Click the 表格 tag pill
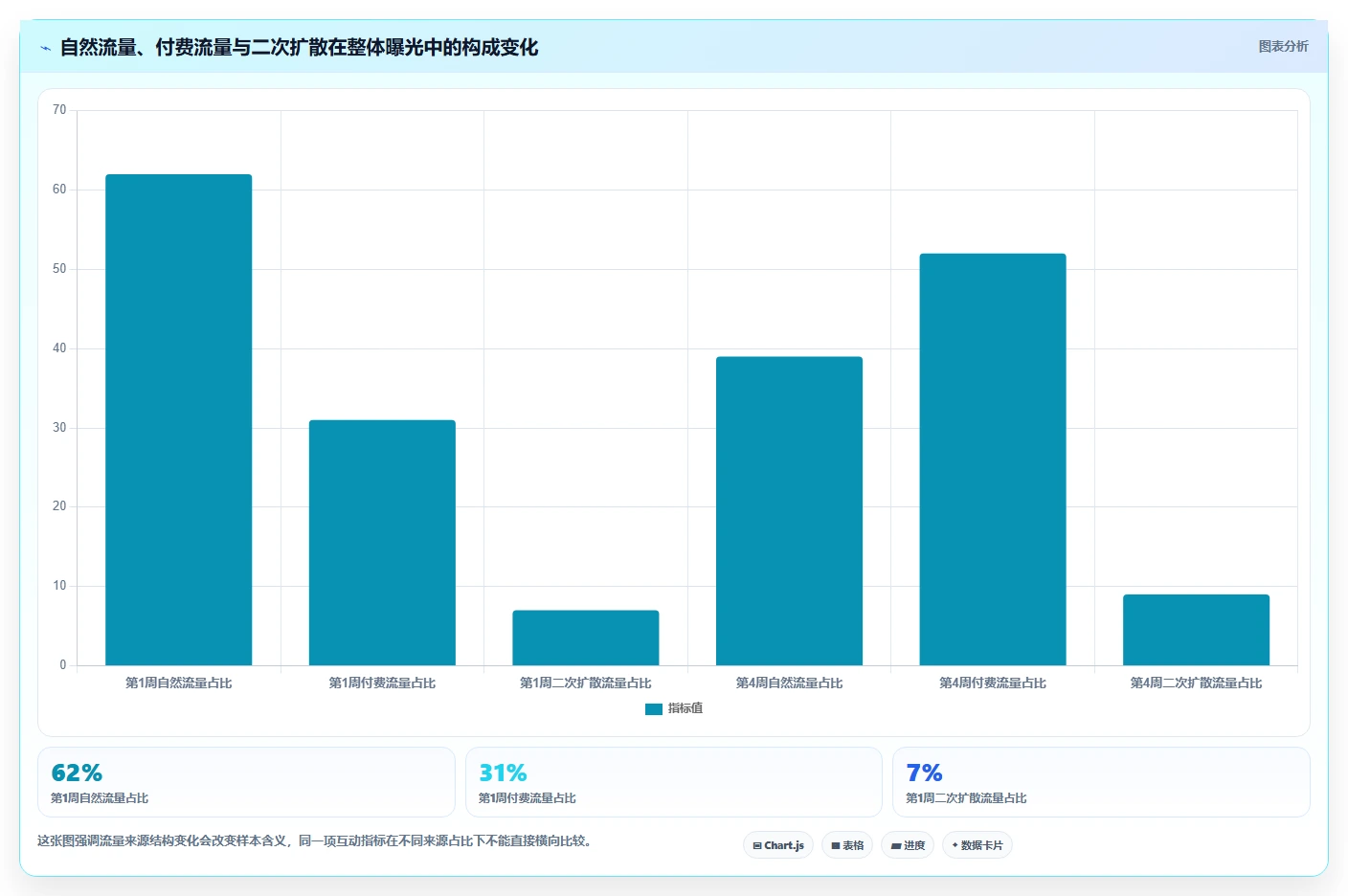This screenshot has width=1348, height=896. pos(847,845)
